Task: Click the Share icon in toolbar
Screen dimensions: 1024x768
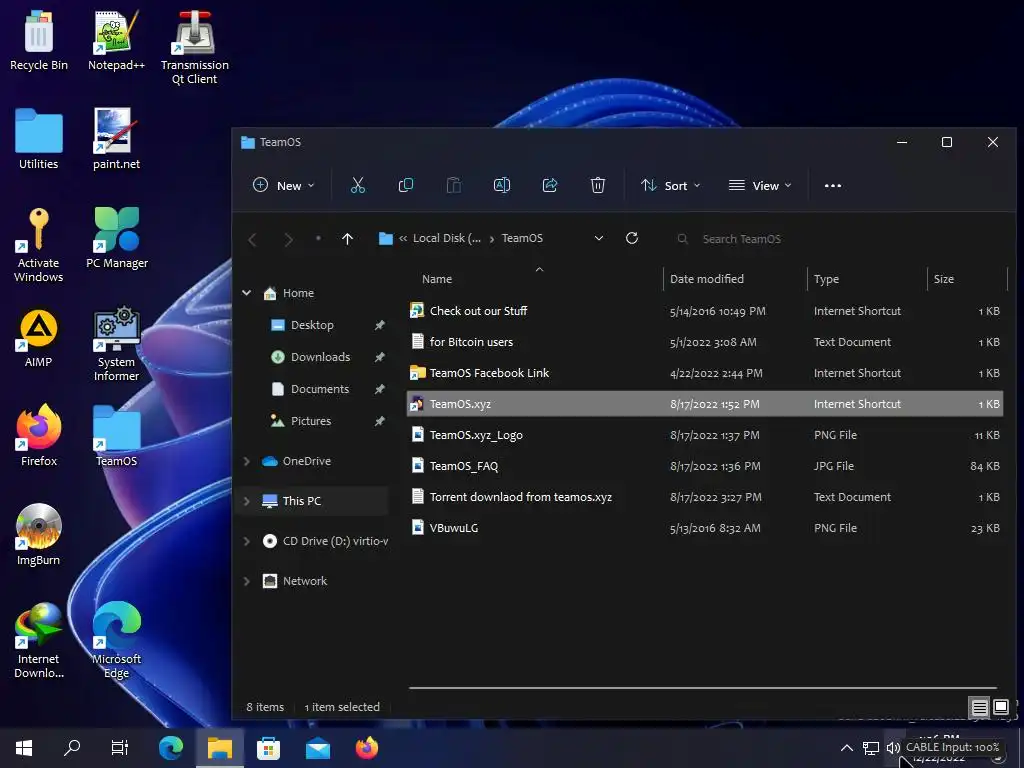Action: (x=550, y=185)
